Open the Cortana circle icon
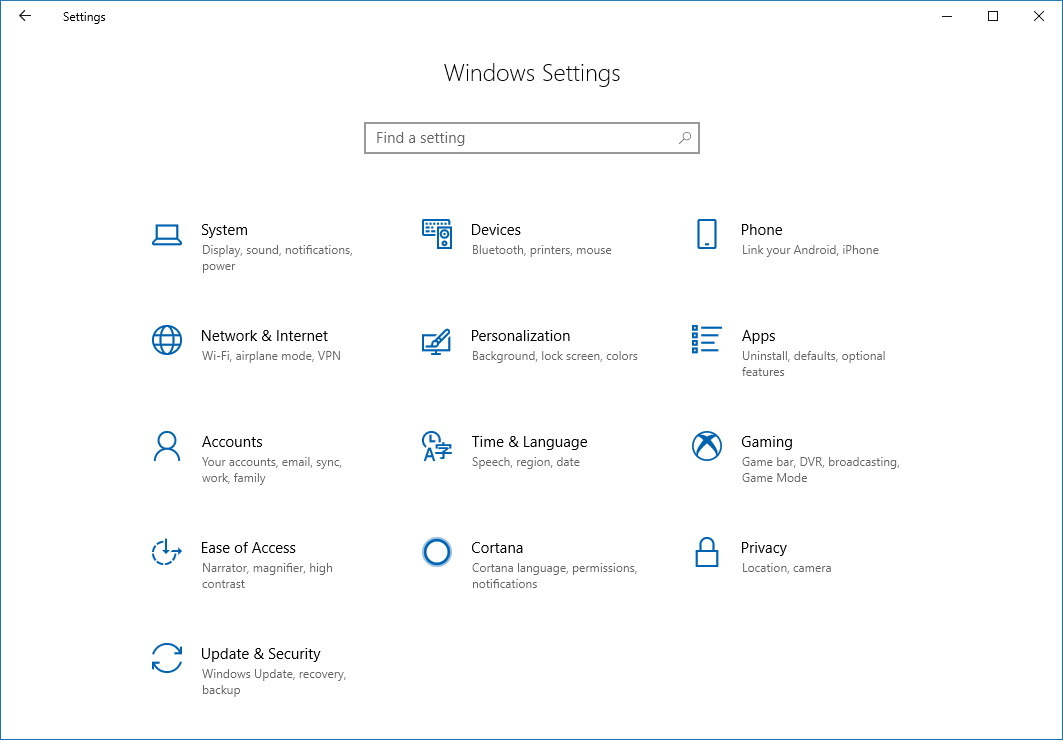The height and width of the screenshot is (740, 1063). pos(437,552)
